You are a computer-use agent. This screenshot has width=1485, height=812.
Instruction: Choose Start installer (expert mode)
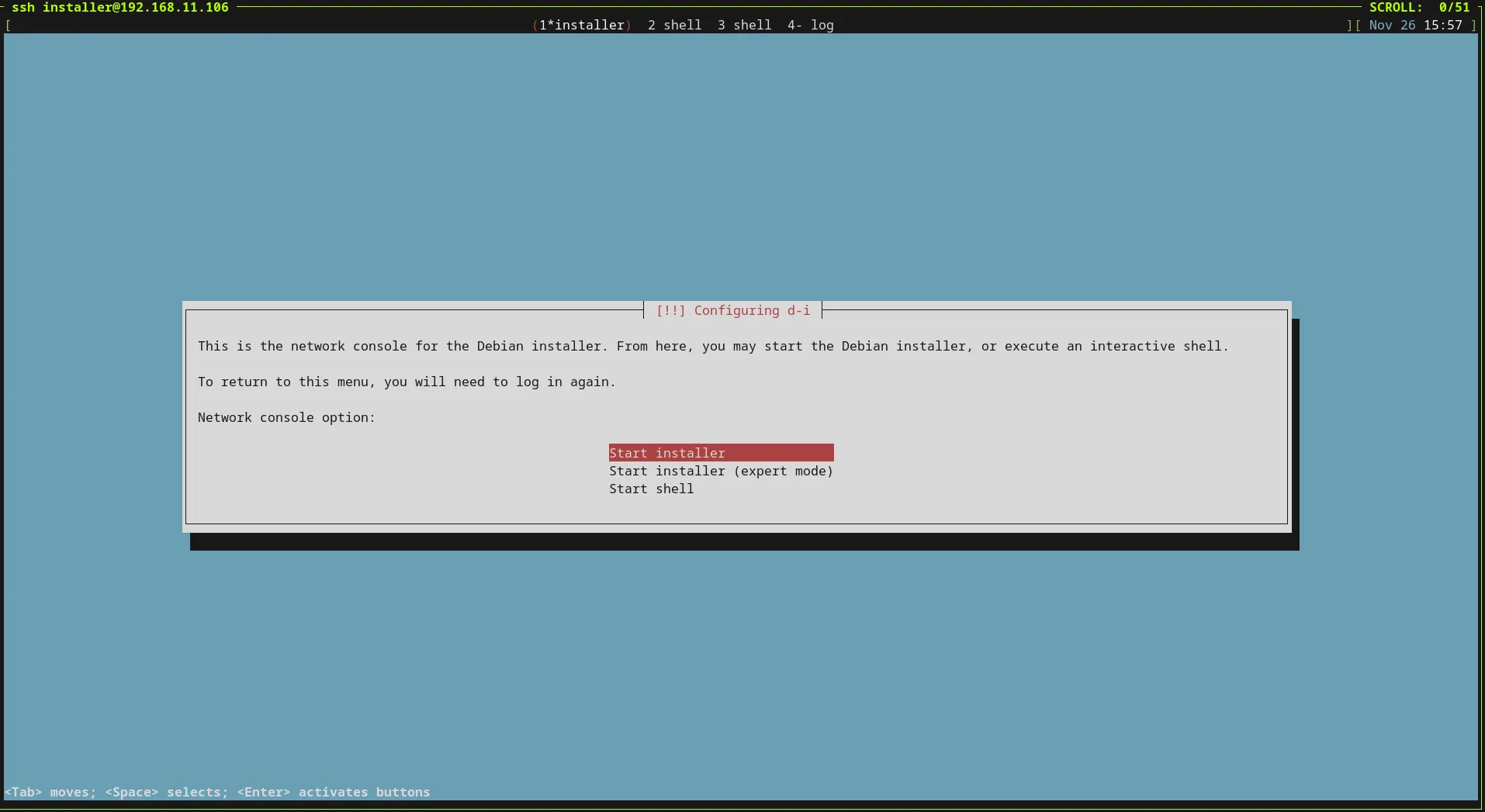coord(721,471)
